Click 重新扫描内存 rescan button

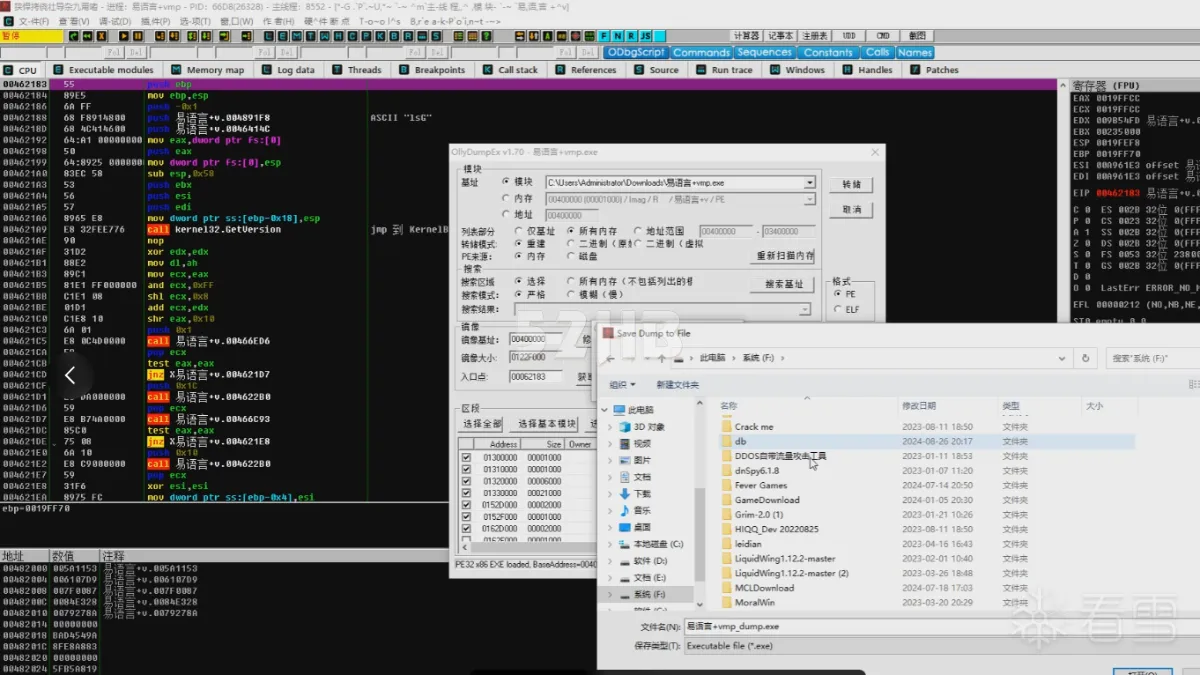(784, 256)
